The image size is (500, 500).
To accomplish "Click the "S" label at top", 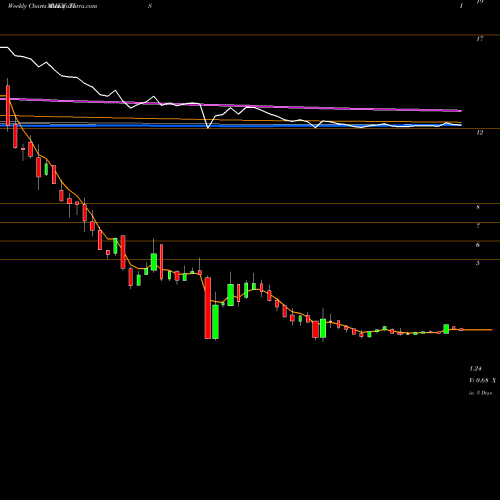I will 150,6.
